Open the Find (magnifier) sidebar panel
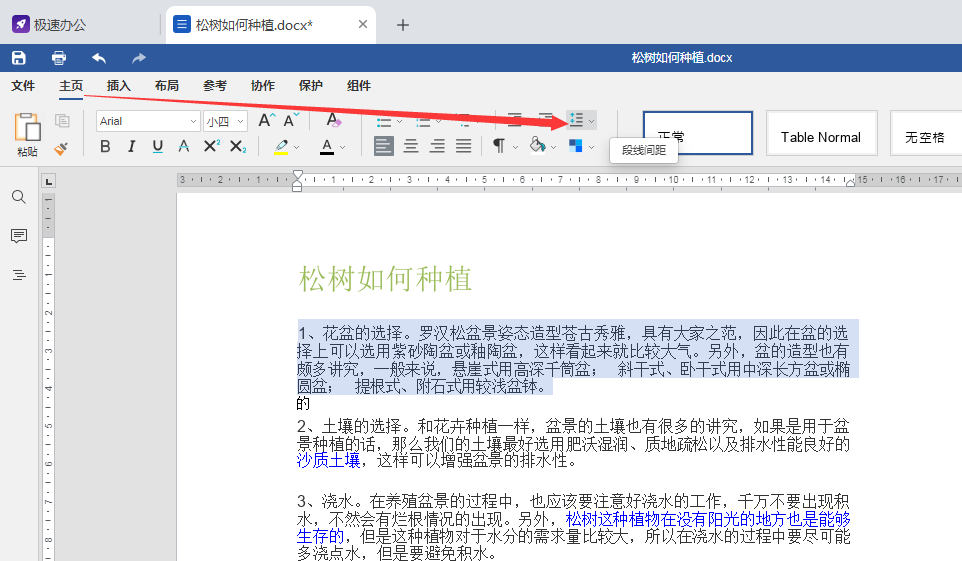This screenshot has width=962, height=561. tap(19, 197)
